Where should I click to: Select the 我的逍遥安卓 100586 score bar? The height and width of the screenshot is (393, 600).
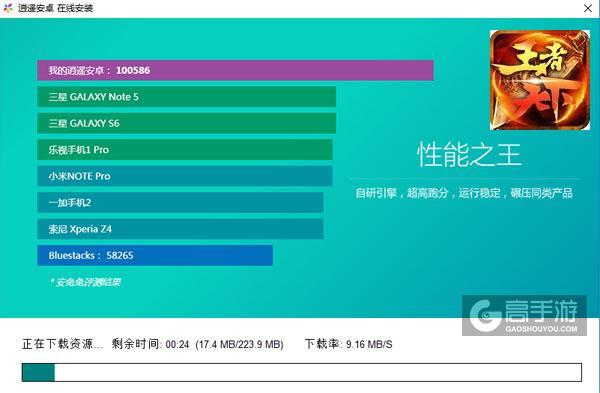click(235, 70)
